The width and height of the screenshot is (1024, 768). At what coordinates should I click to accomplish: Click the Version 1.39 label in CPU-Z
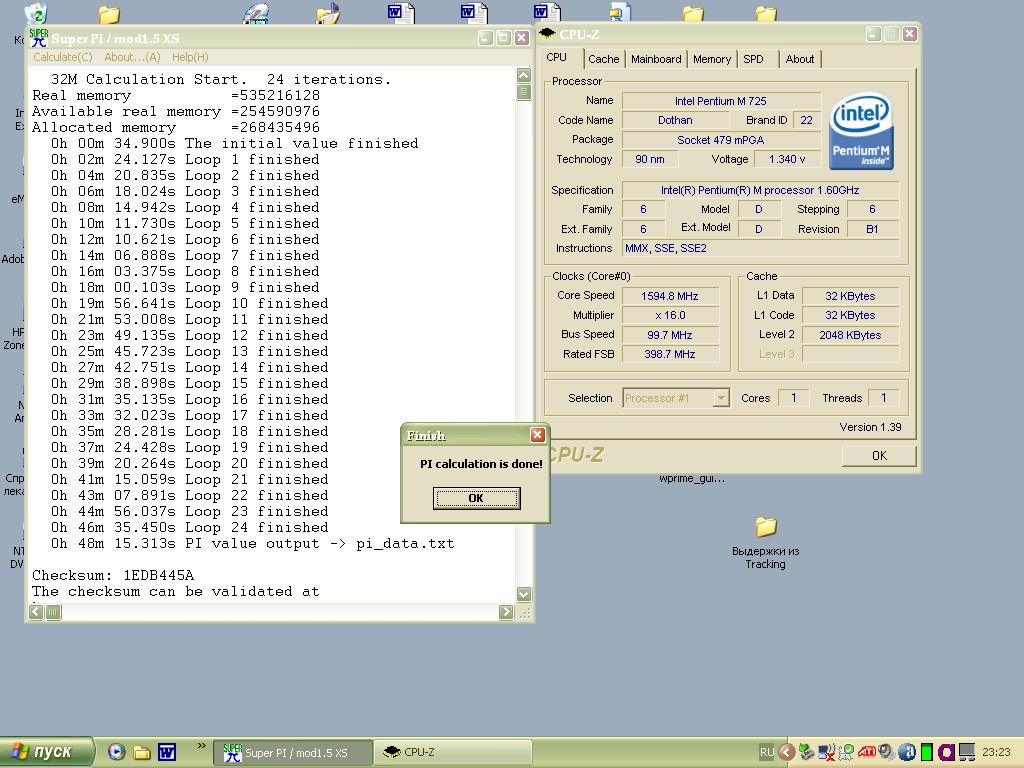[870, 427]
